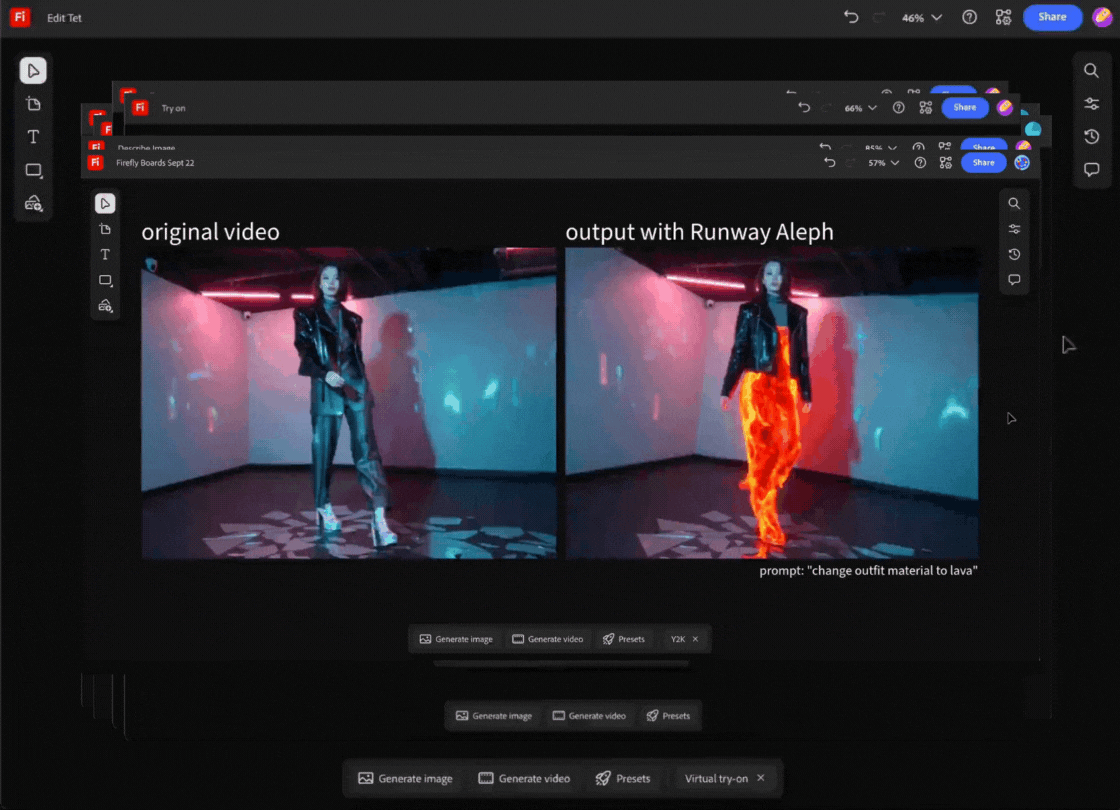This screenshot has width=1120, height=810.
Task: Click the "original video" heading text
Action: click(x=210, y=231)
